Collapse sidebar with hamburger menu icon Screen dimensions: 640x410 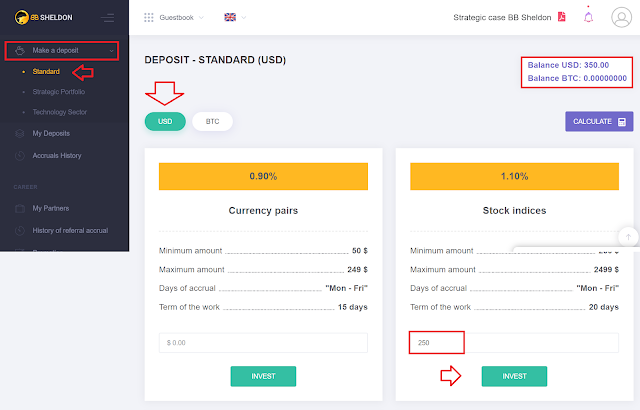(x=107, y=18)
